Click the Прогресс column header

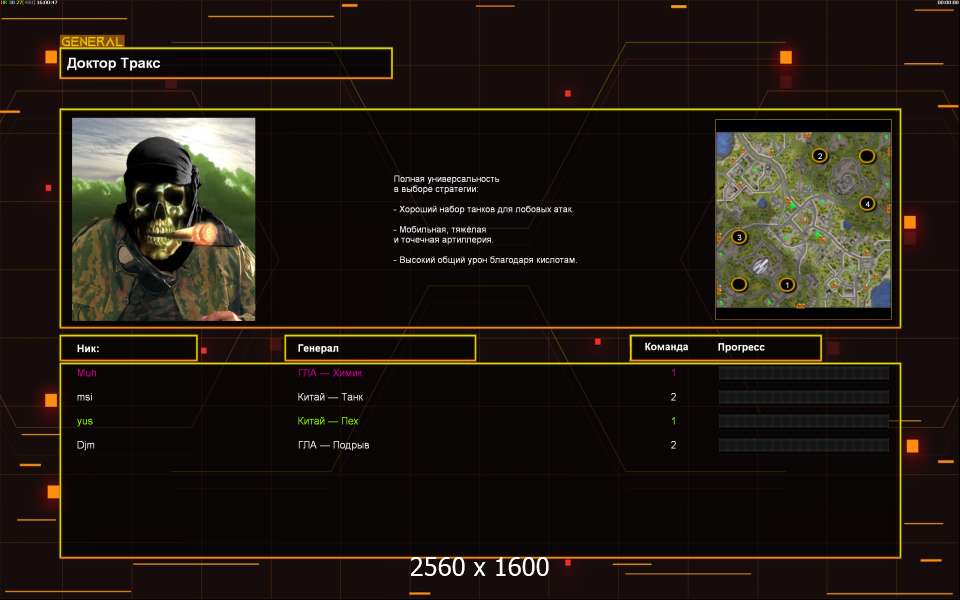(741, 347)
